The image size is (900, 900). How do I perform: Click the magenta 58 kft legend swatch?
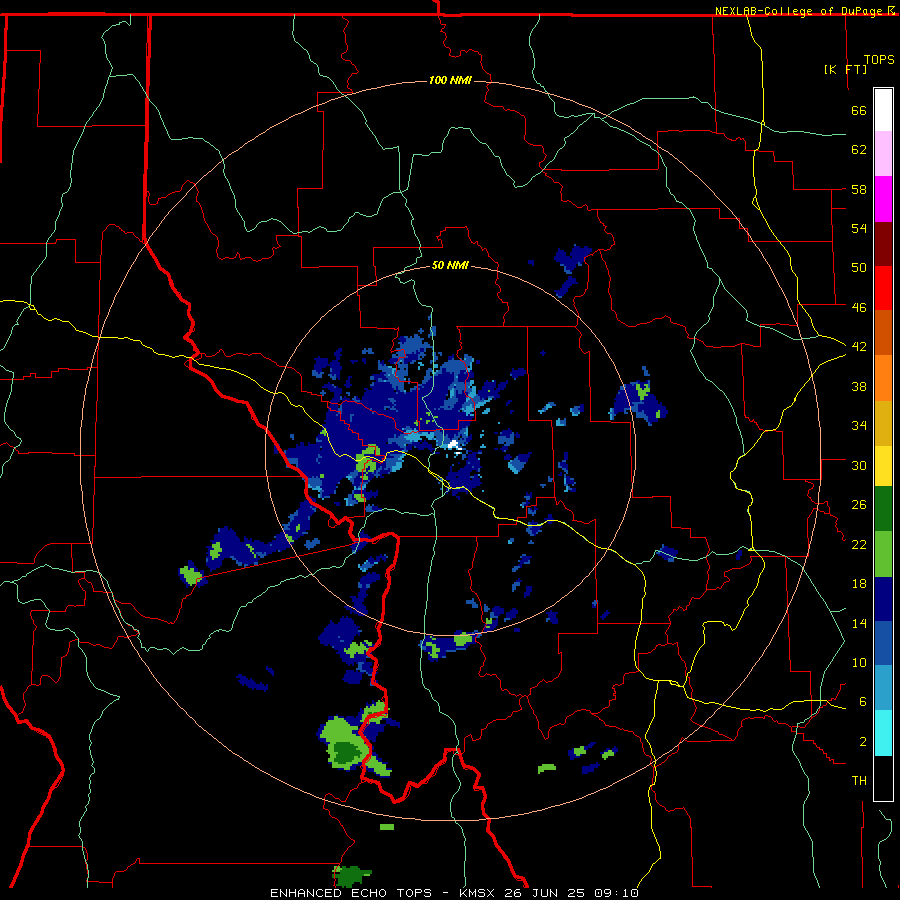pyautogui.click(x=883, y=199)
